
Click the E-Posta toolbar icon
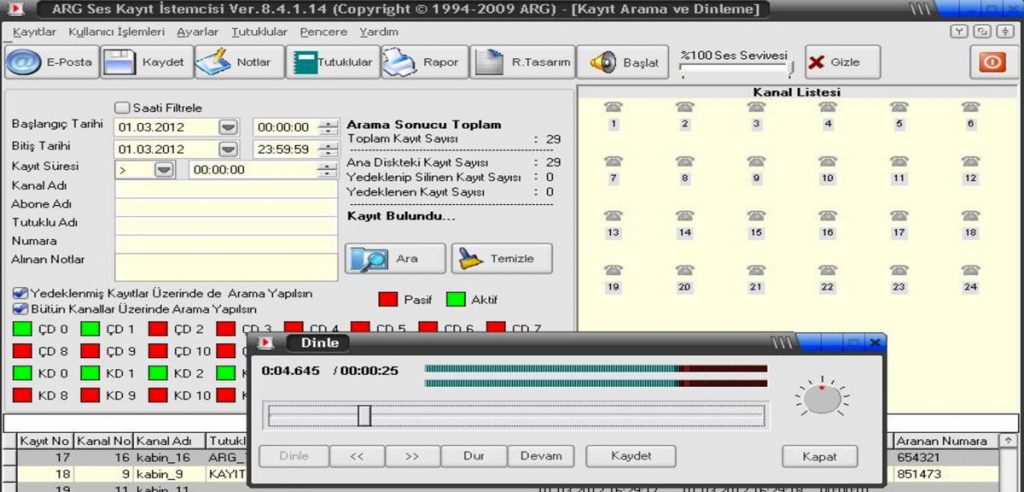coord(23,62)
